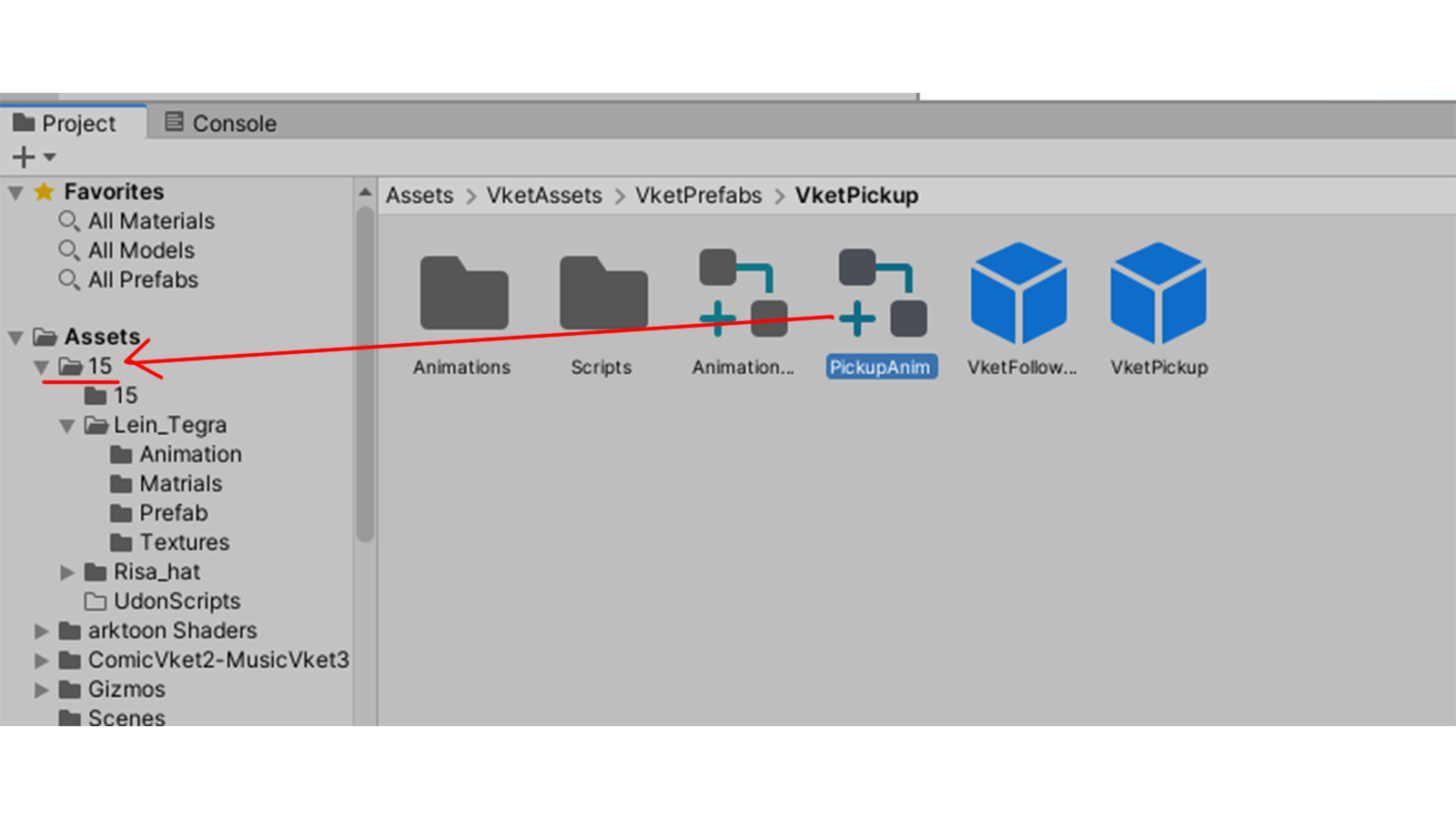The image size is (1456, 819).
Task: Open the create menu dropdown arrow
Action: [49, 157]
